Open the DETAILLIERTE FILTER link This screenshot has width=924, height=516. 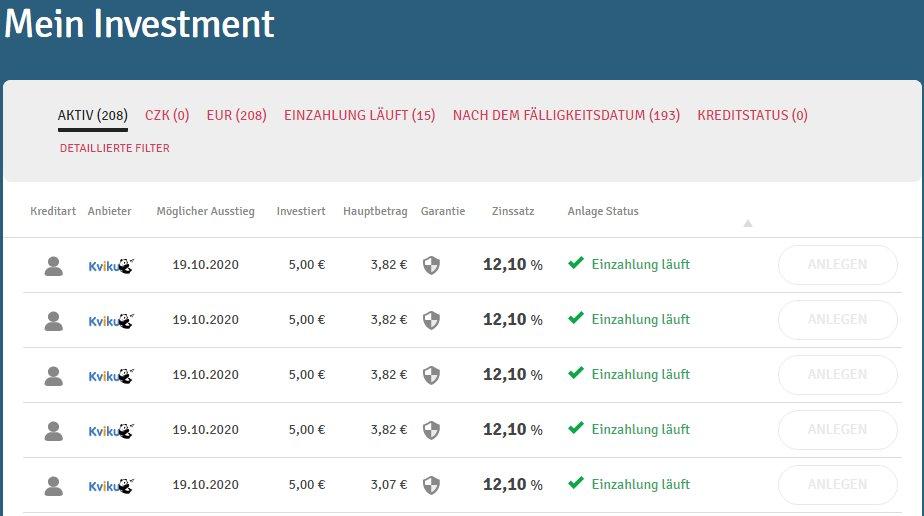(x=114, y=148)
